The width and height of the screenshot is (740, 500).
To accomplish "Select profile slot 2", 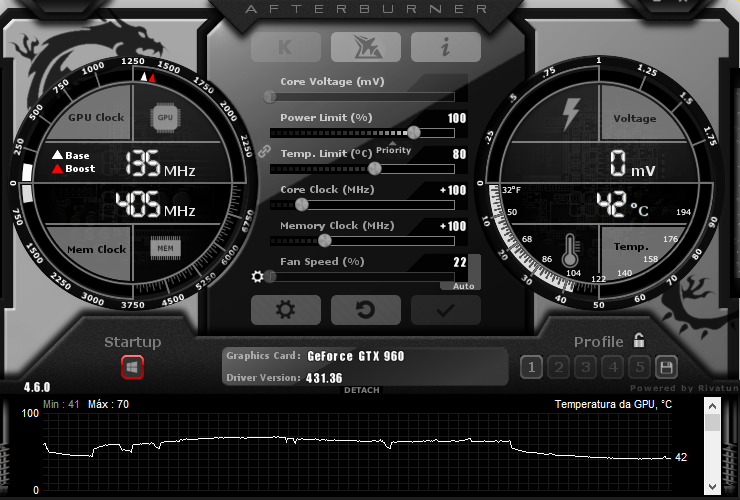I will (x=559, y=367).
